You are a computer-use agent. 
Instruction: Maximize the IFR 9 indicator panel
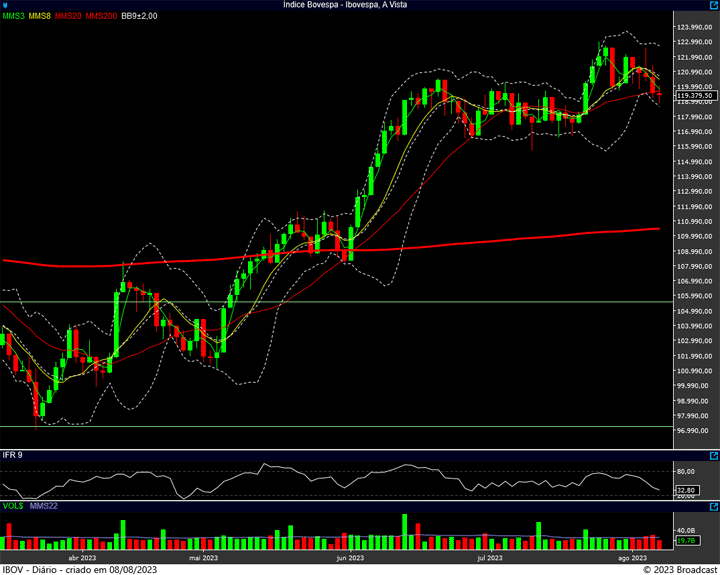(x=713, y=456)
